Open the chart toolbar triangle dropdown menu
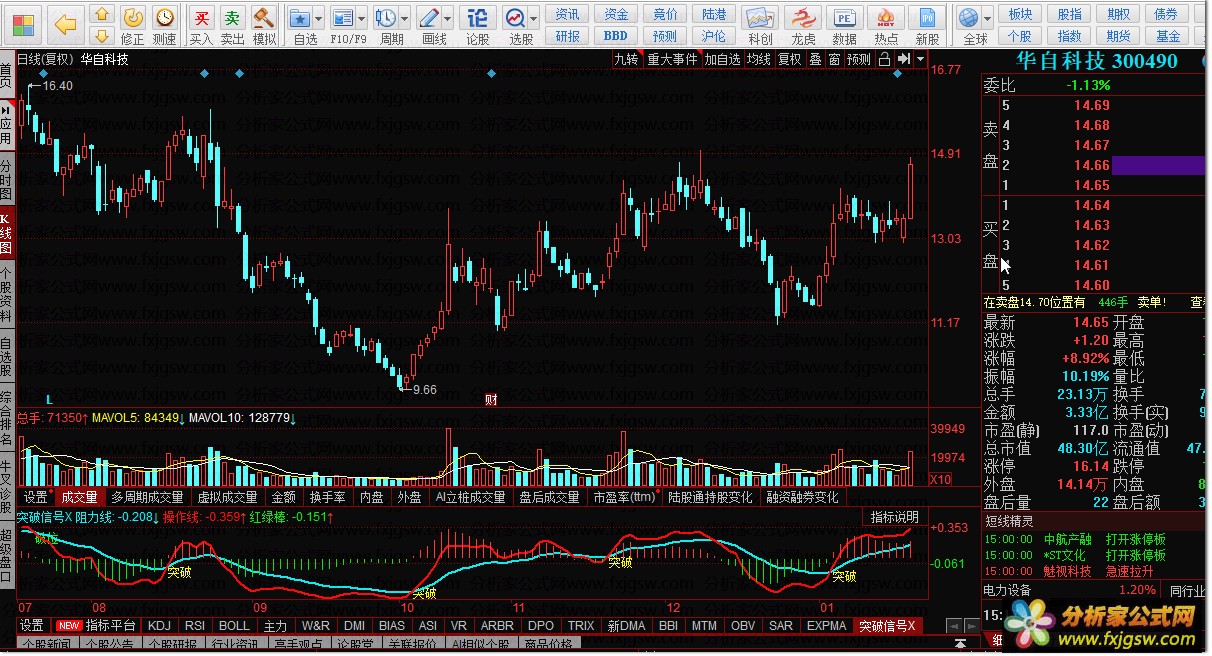The image size is (1212, 656). pyautogui.click(x=919, y=59)
